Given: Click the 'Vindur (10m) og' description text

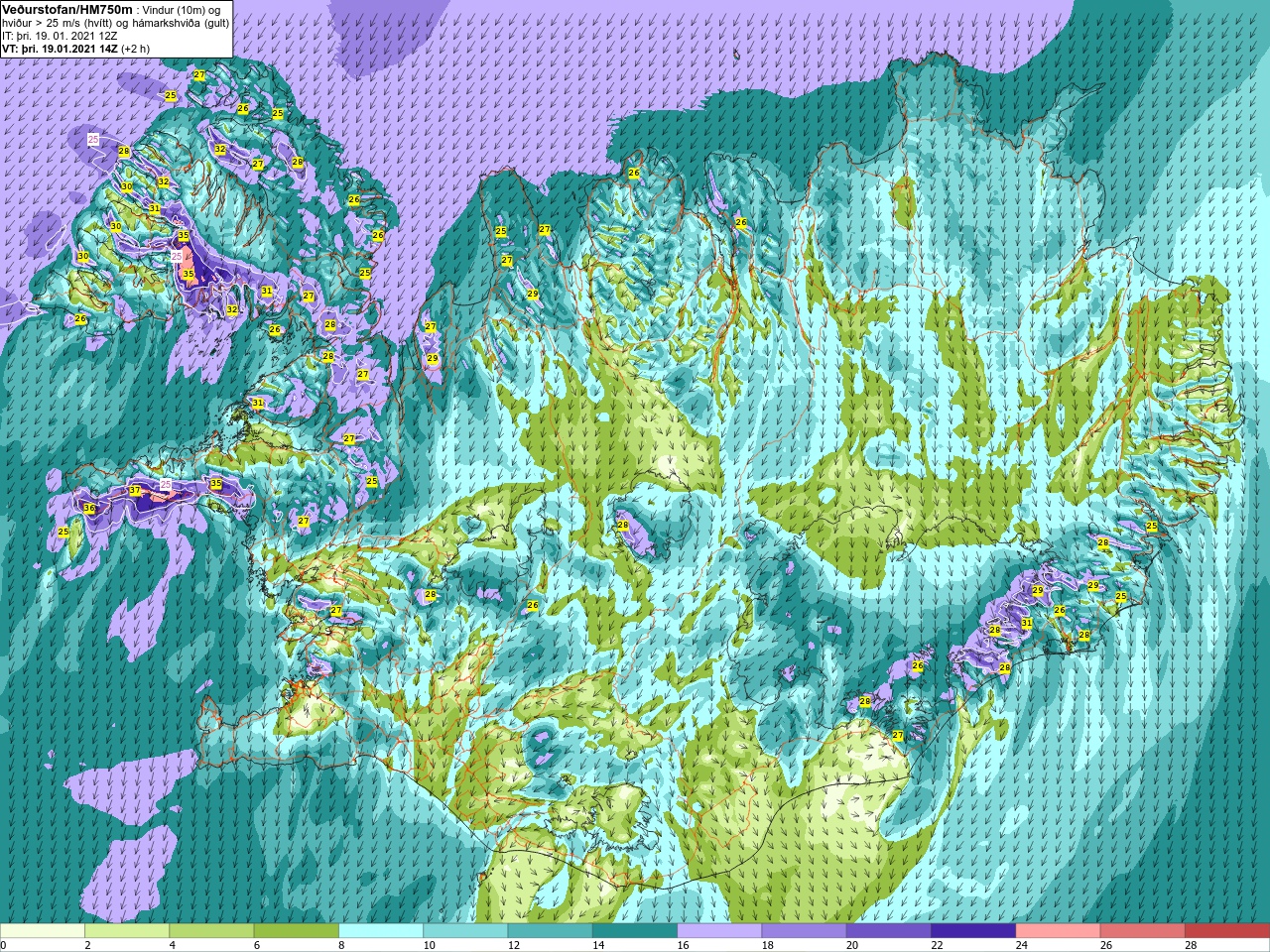Looking at the screenshot, I should 182,10.
